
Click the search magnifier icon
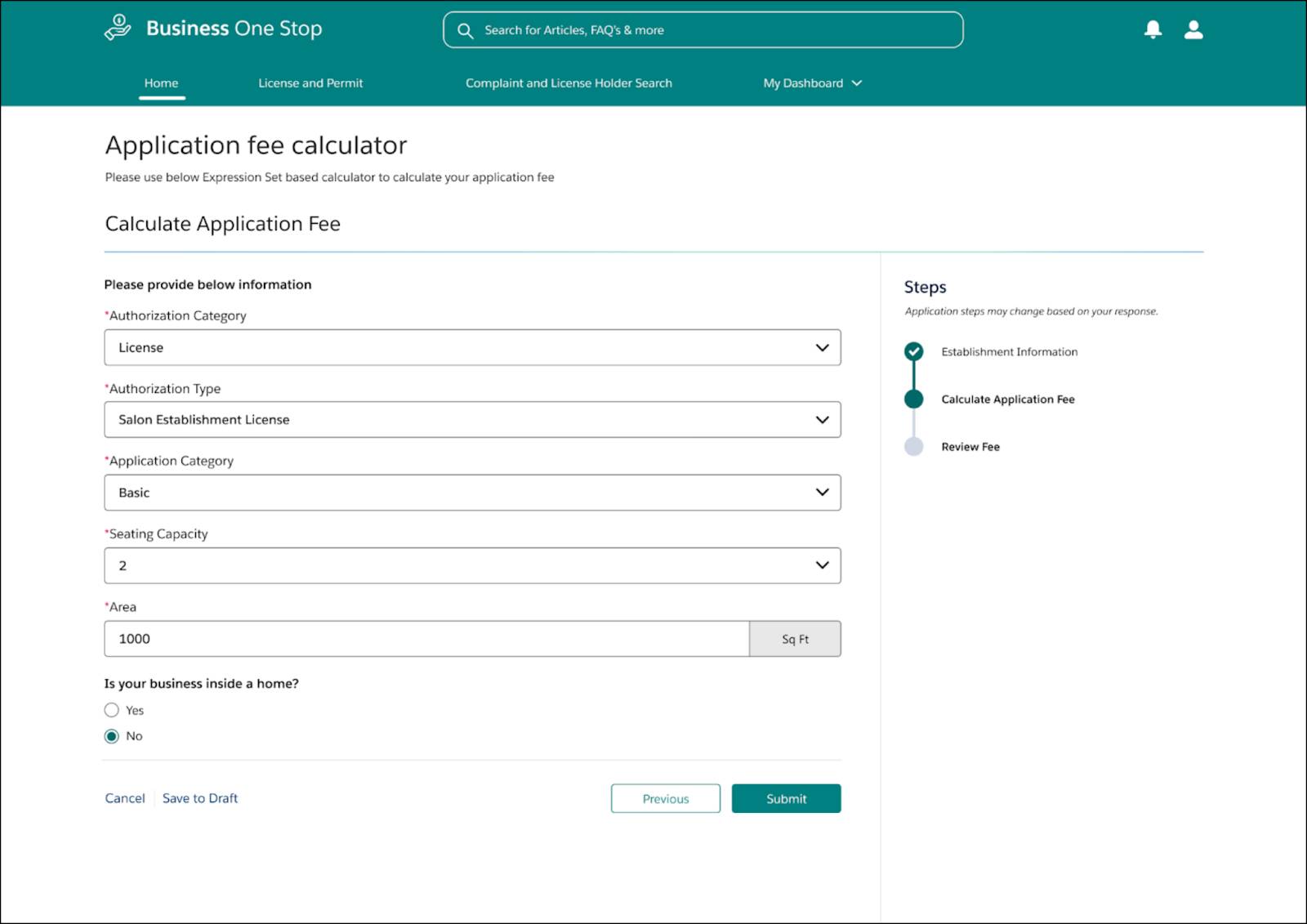pos(465,30)
